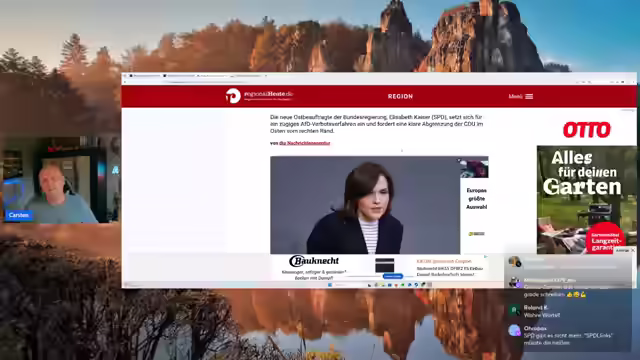Screen dimensions: 640x360
Task: Click the article photo of the woman
Action: [x=365, y=205]
